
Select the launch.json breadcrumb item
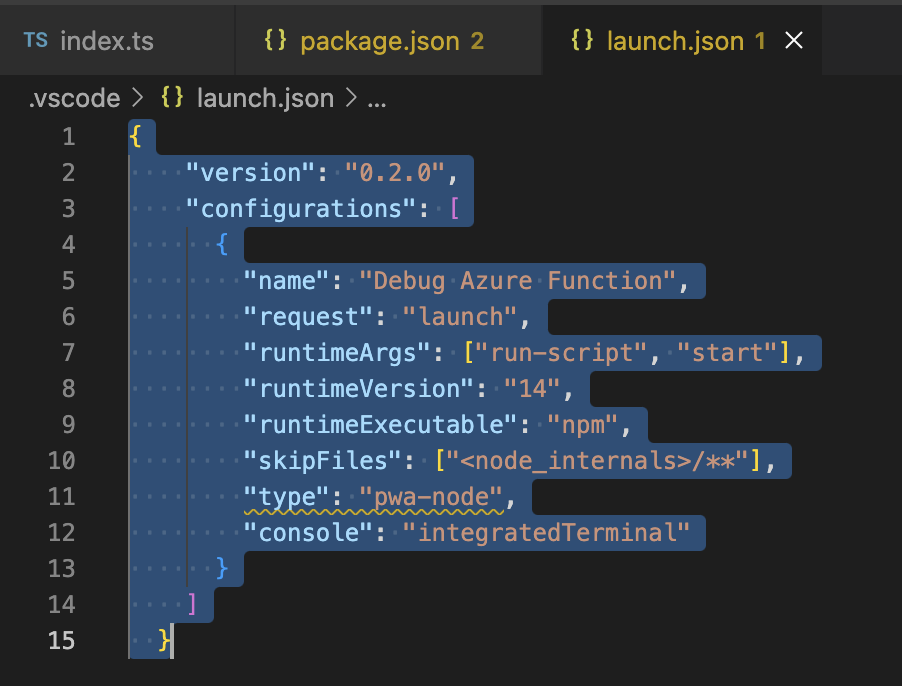(x=265, y=98)
